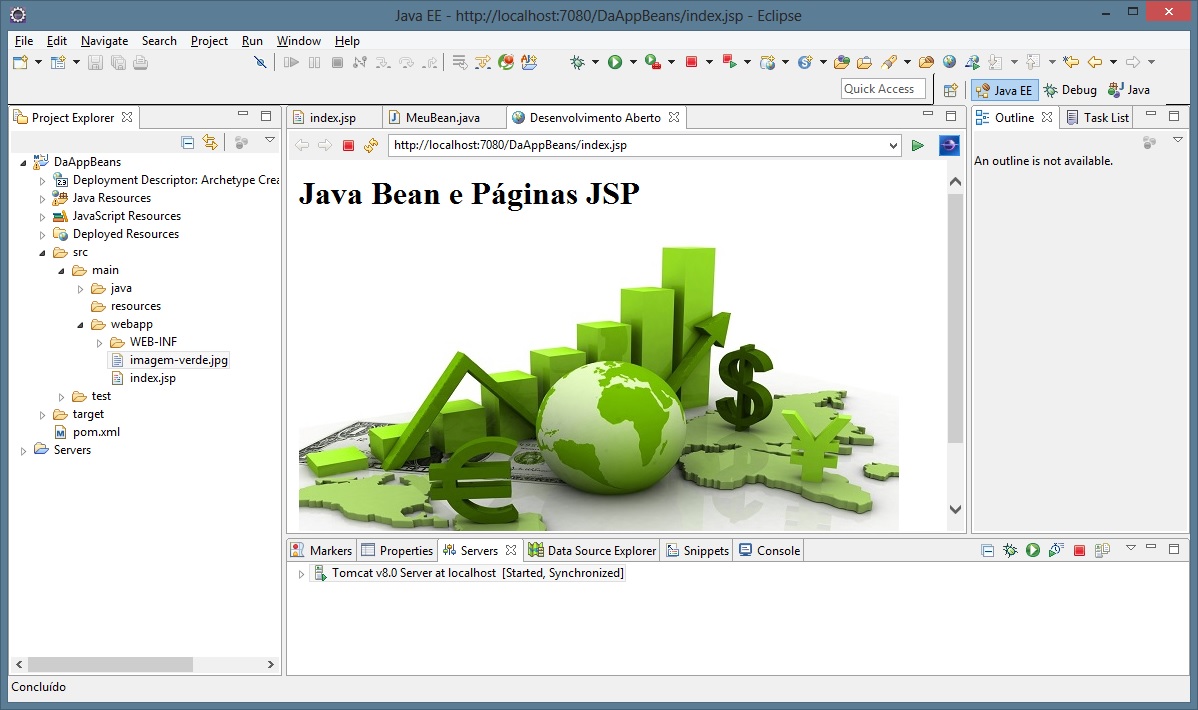Stop page loading in internal browser

[348, 146]
